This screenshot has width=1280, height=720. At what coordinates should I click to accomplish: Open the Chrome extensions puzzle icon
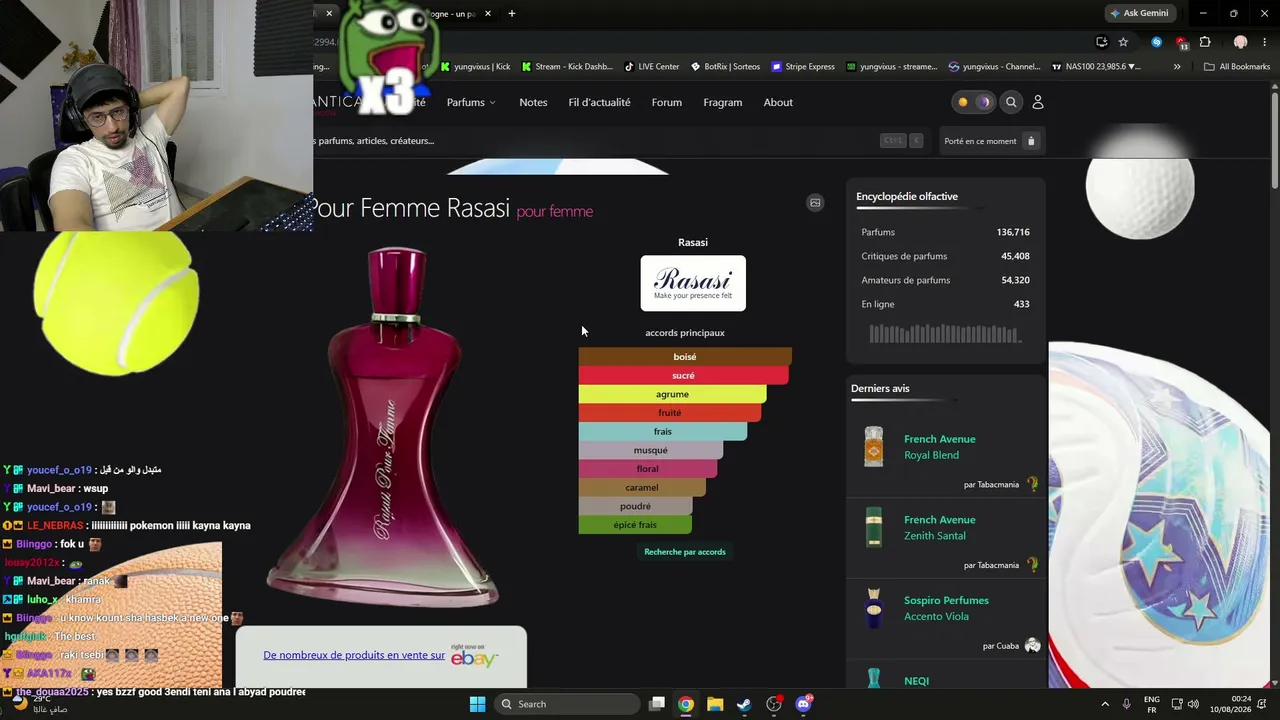click(1205, 42)
